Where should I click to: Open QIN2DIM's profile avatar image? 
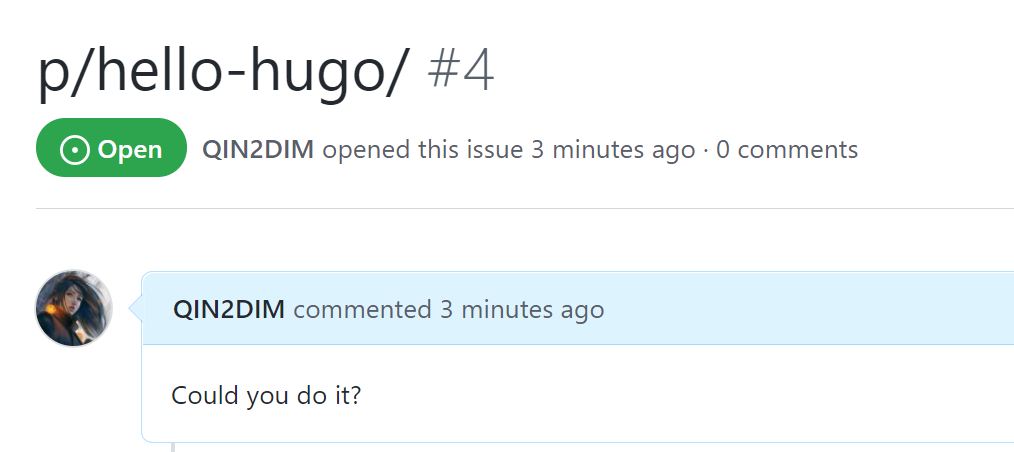(74, 308)
